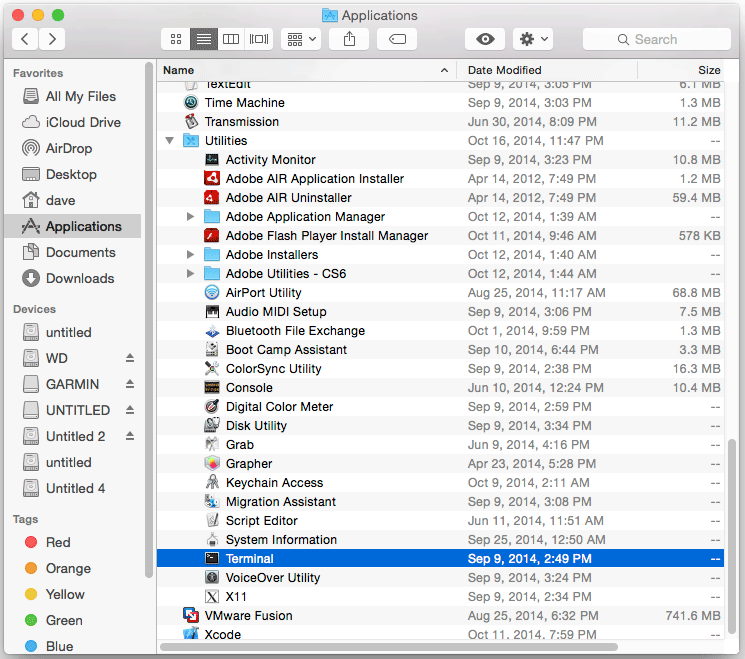This screenshot has width=745, height=659.
Task: Select the Yellow tag
Action: click(73, 594)
